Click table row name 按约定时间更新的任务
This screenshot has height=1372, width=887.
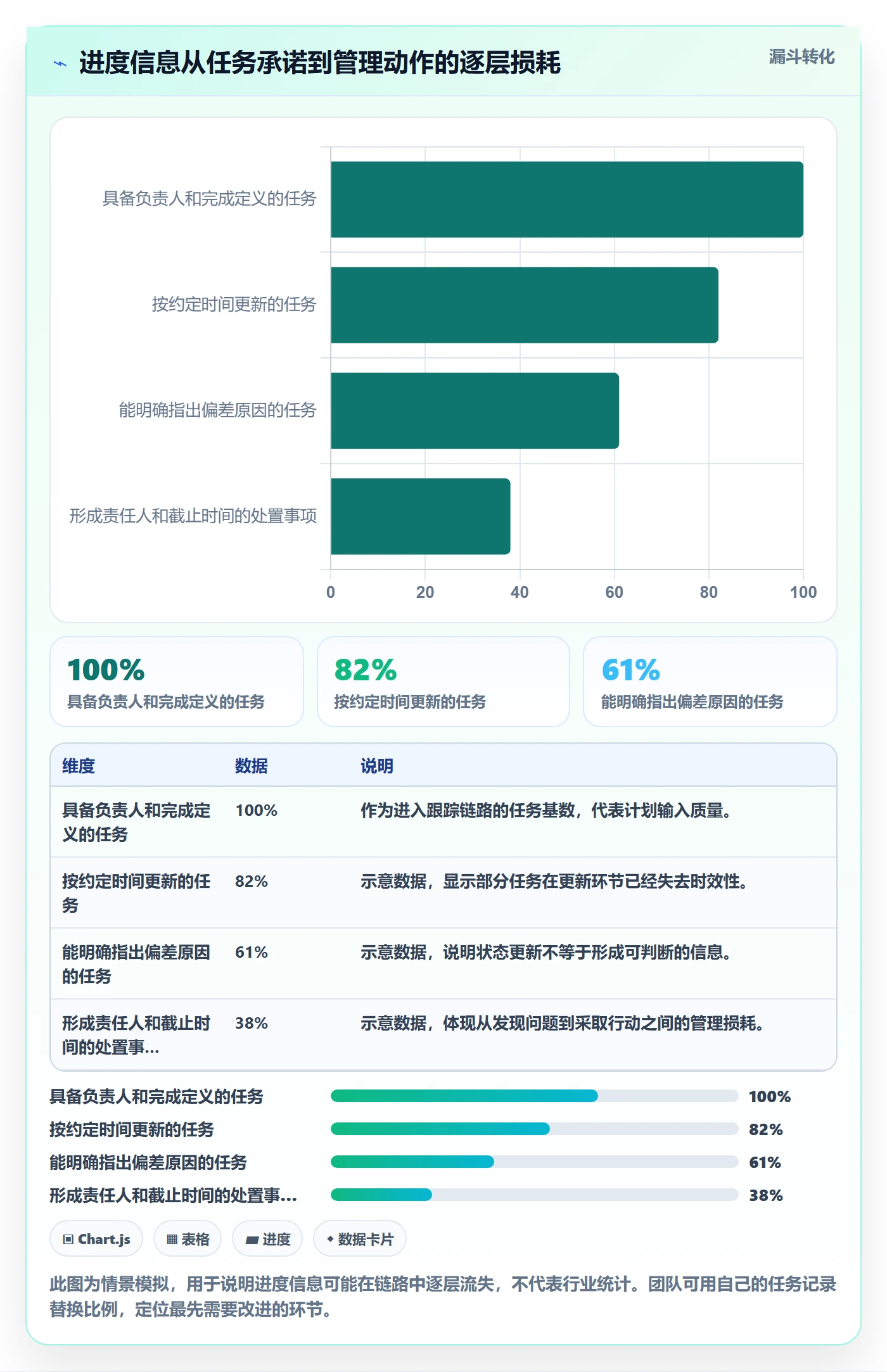[136, 893]
